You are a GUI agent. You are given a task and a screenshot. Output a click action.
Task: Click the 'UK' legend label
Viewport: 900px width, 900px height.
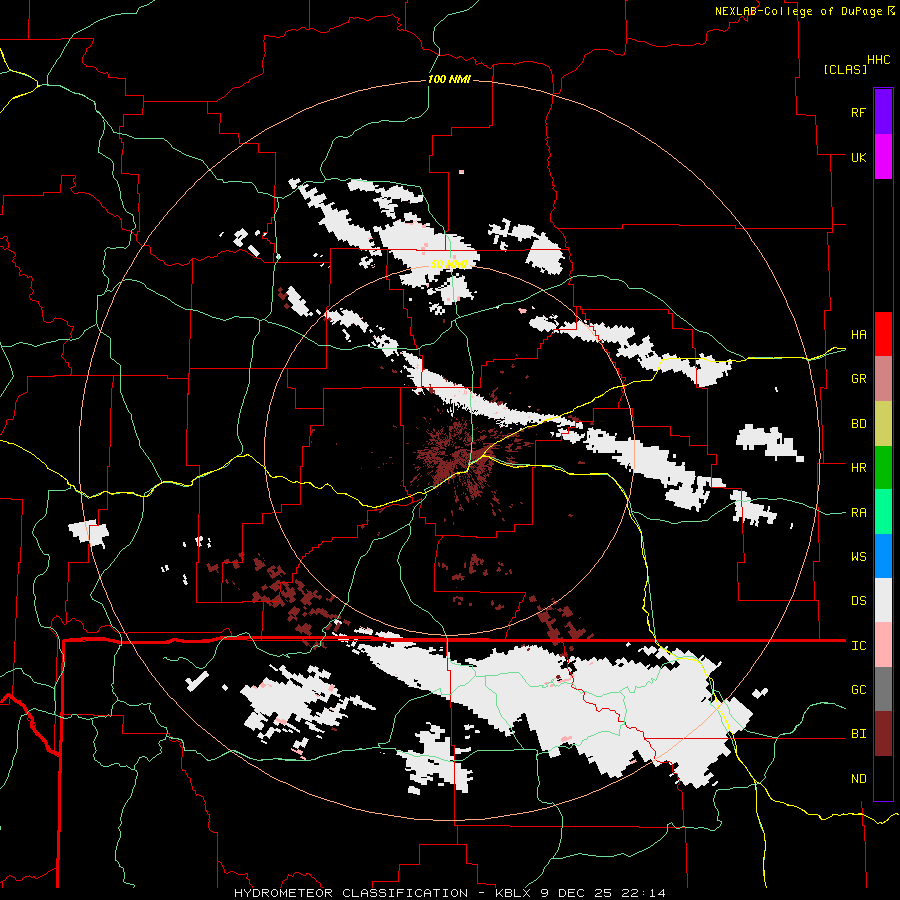[858, 157]
